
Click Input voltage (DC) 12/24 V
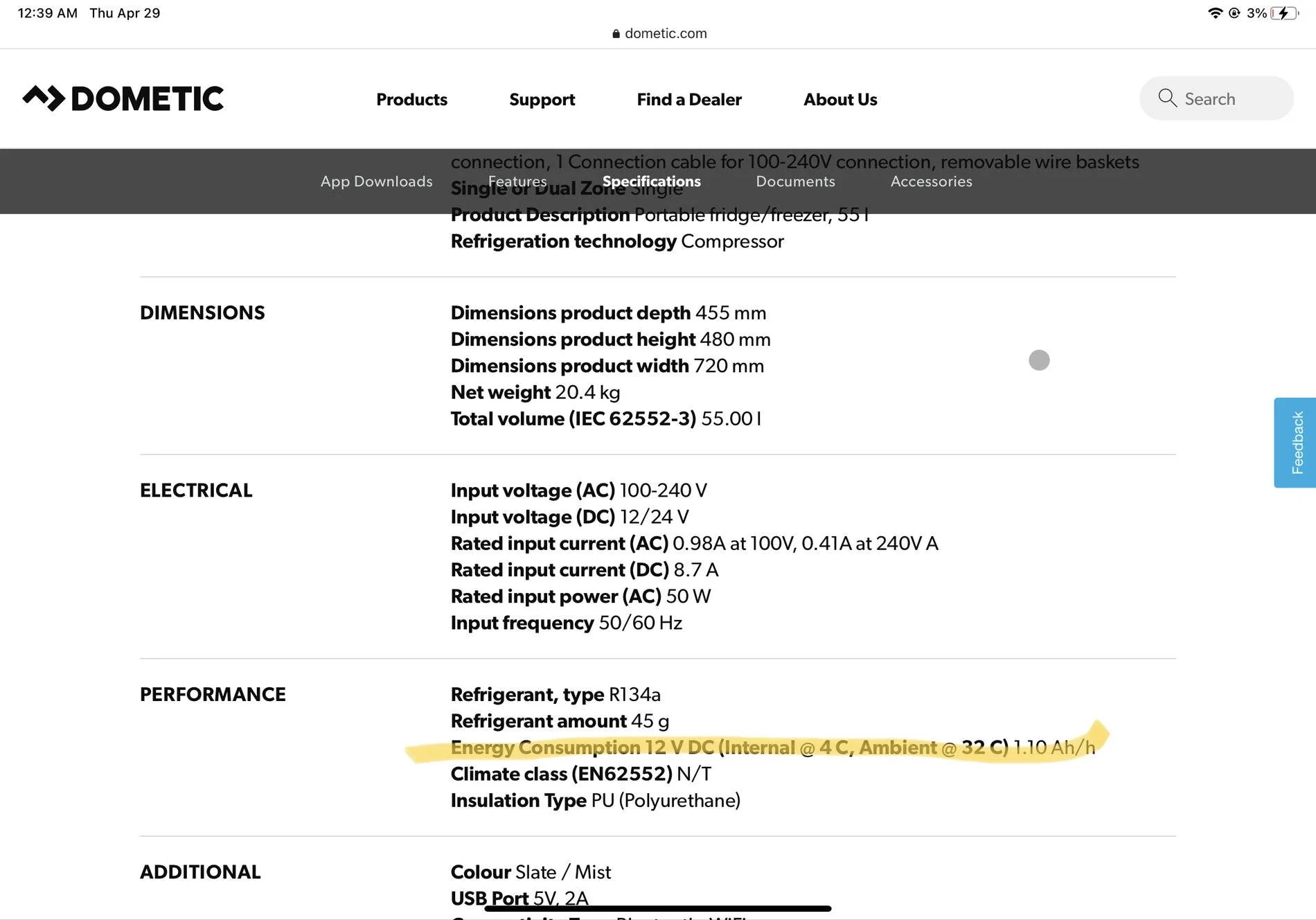tap(569, 517)
